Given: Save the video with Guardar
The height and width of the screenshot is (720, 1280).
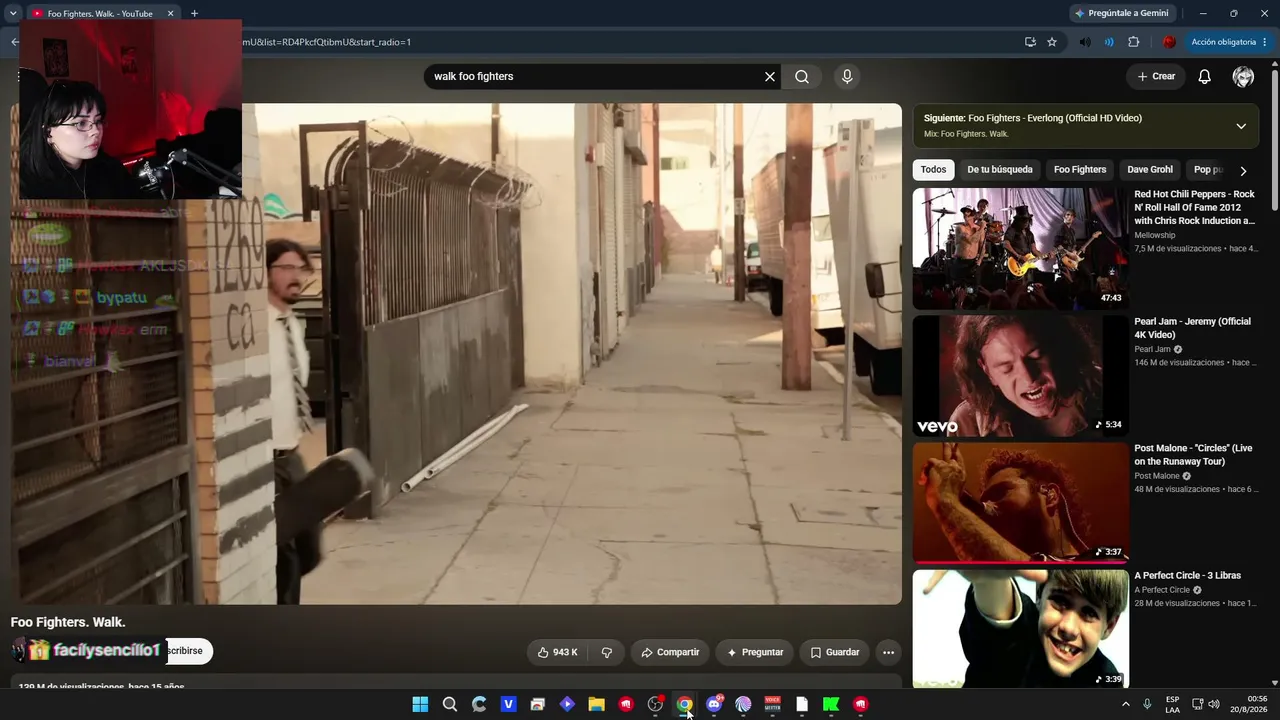Looking at the screenshot, I should click(834, 652).
